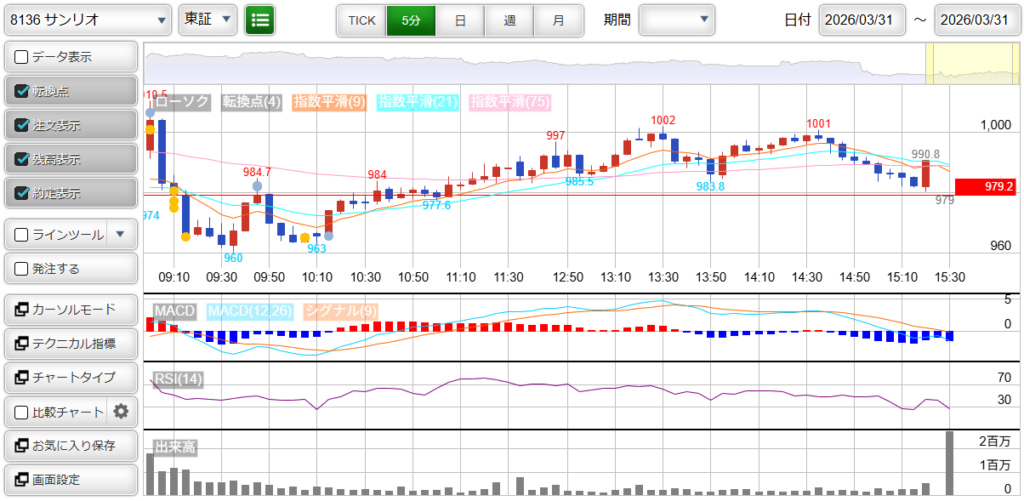The width and height of the screenshot is (1024, 501).
Task: Enable the データ表示 checkbox
Action: 21,57
